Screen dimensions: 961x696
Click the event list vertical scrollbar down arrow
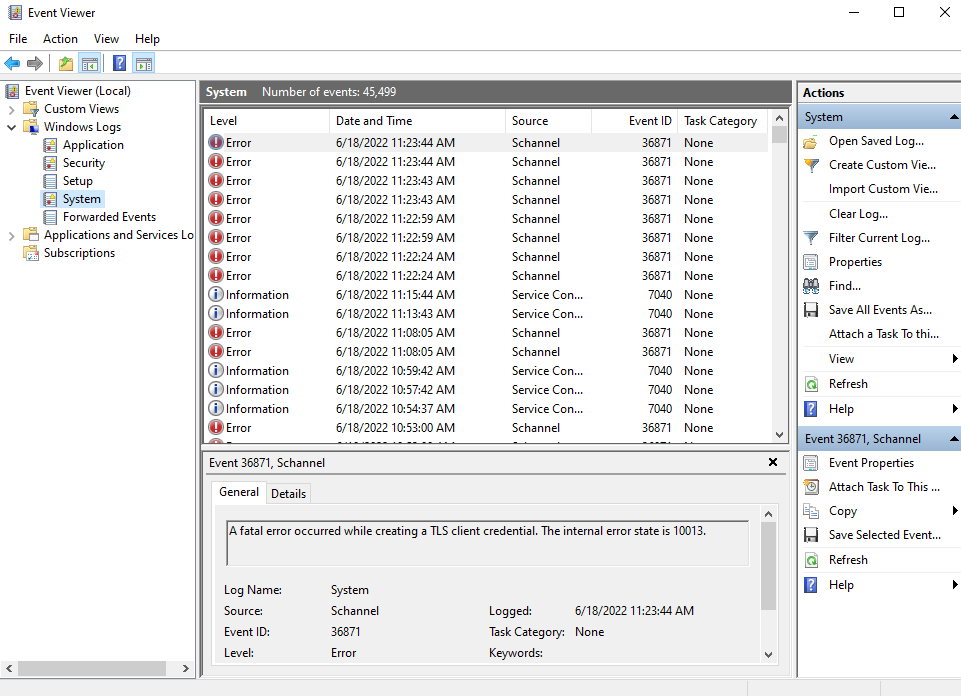pos(780,434)
